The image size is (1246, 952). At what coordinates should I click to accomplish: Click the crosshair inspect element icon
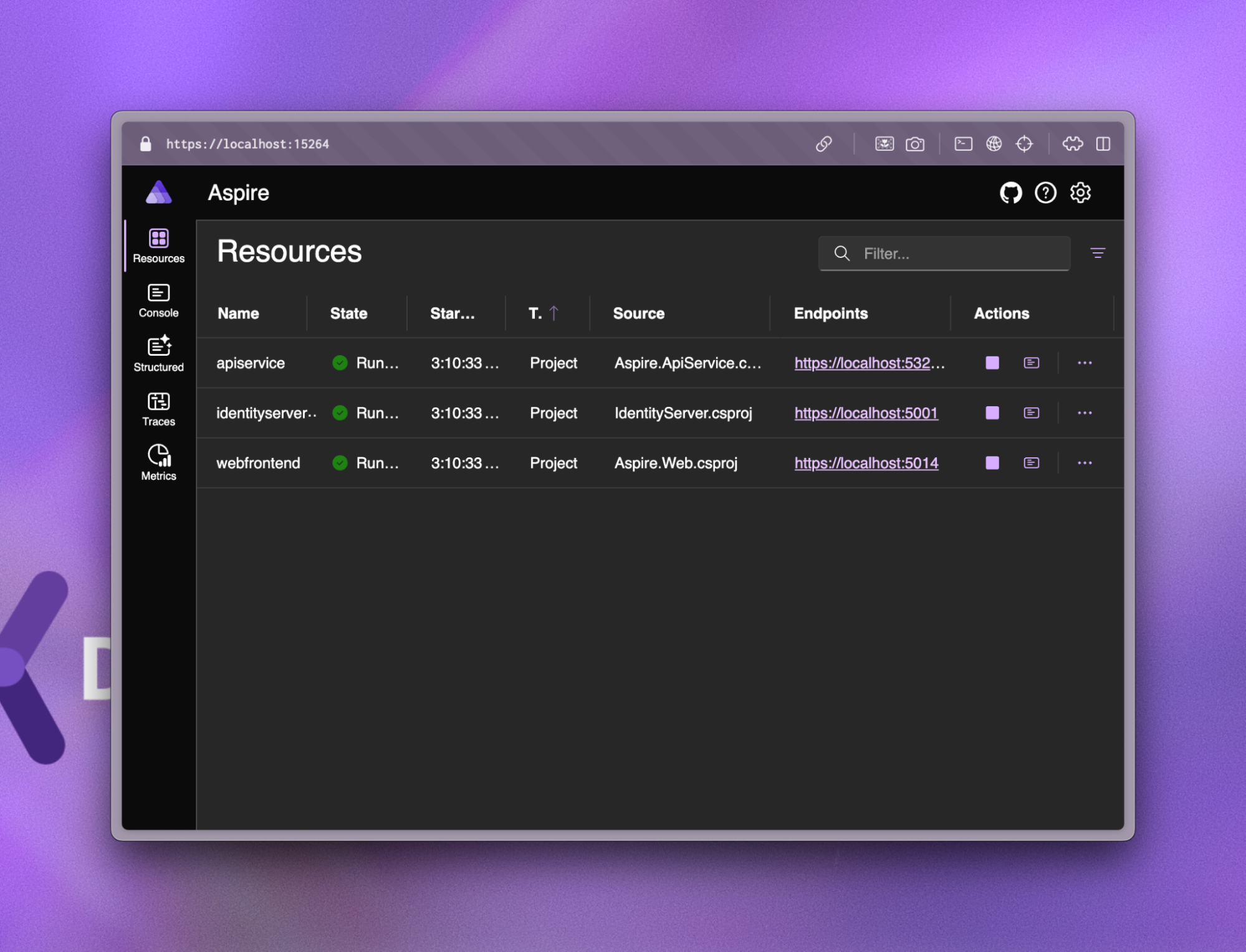[x=1023, y=144]
